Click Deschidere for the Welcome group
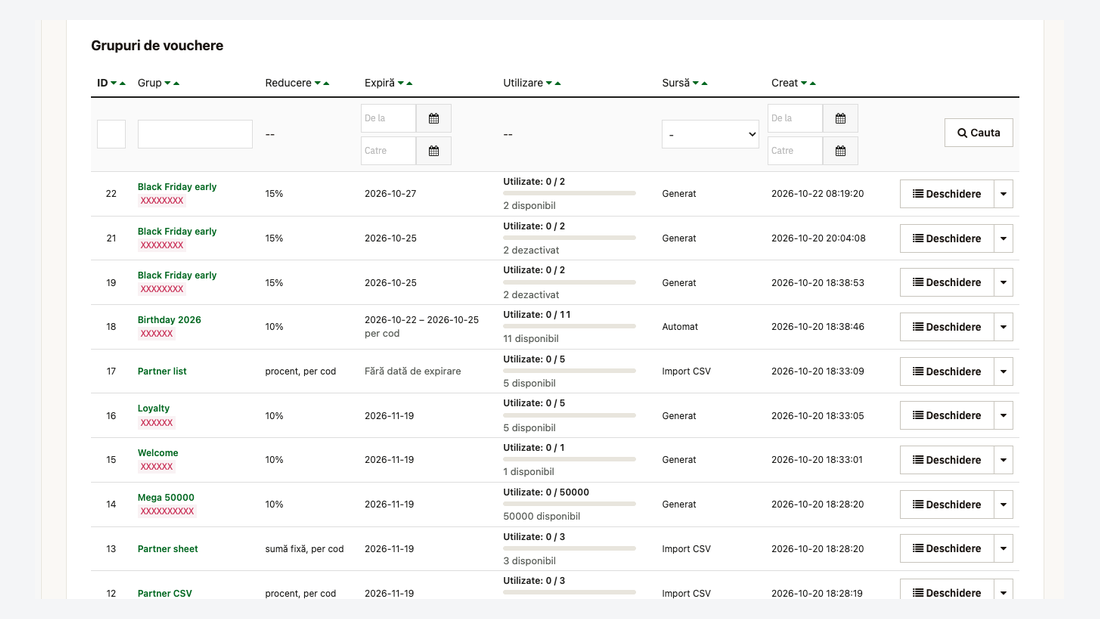 (947, 460)
